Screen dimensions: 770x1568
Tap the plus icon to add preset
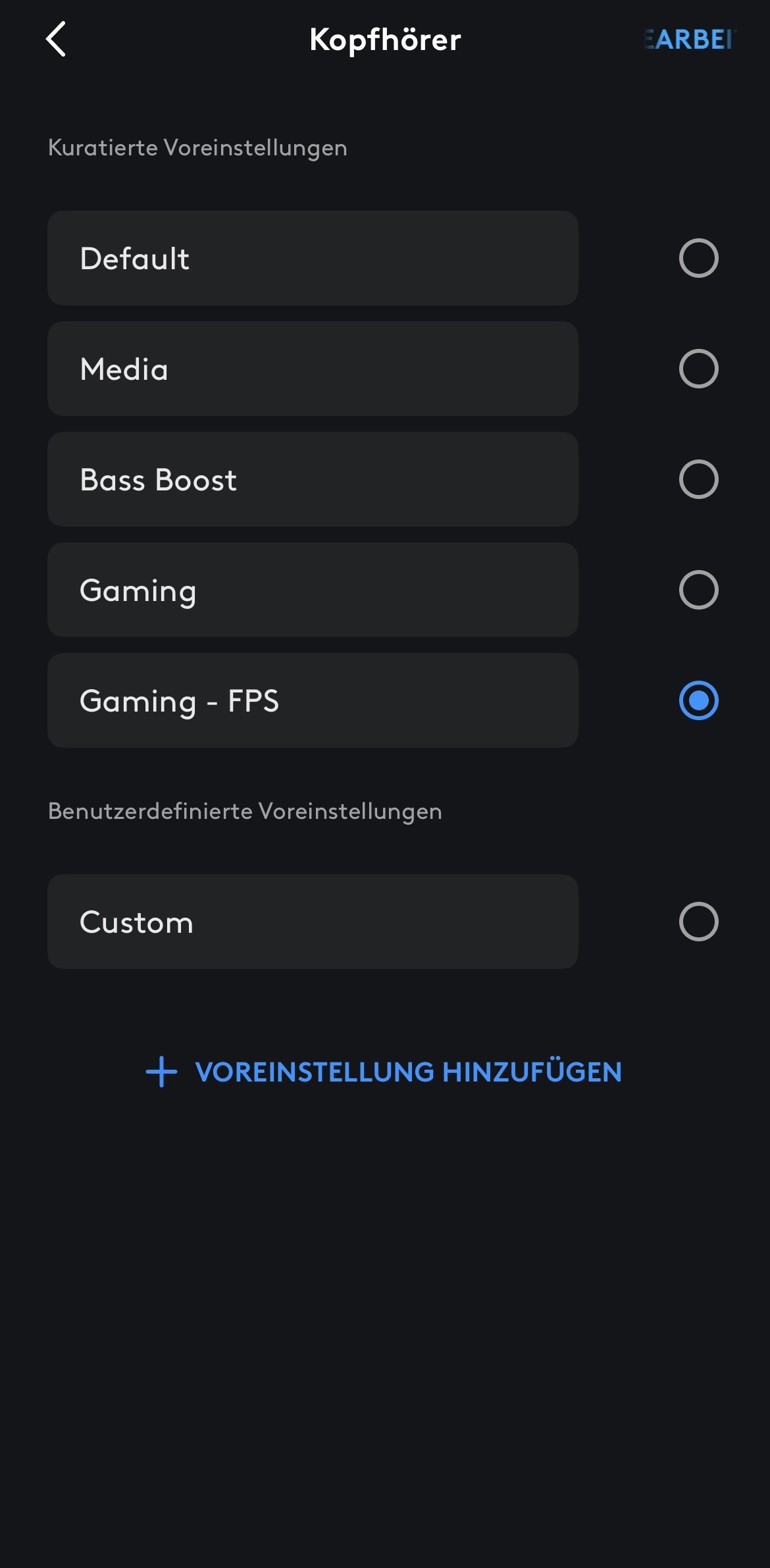(161, 1072)
